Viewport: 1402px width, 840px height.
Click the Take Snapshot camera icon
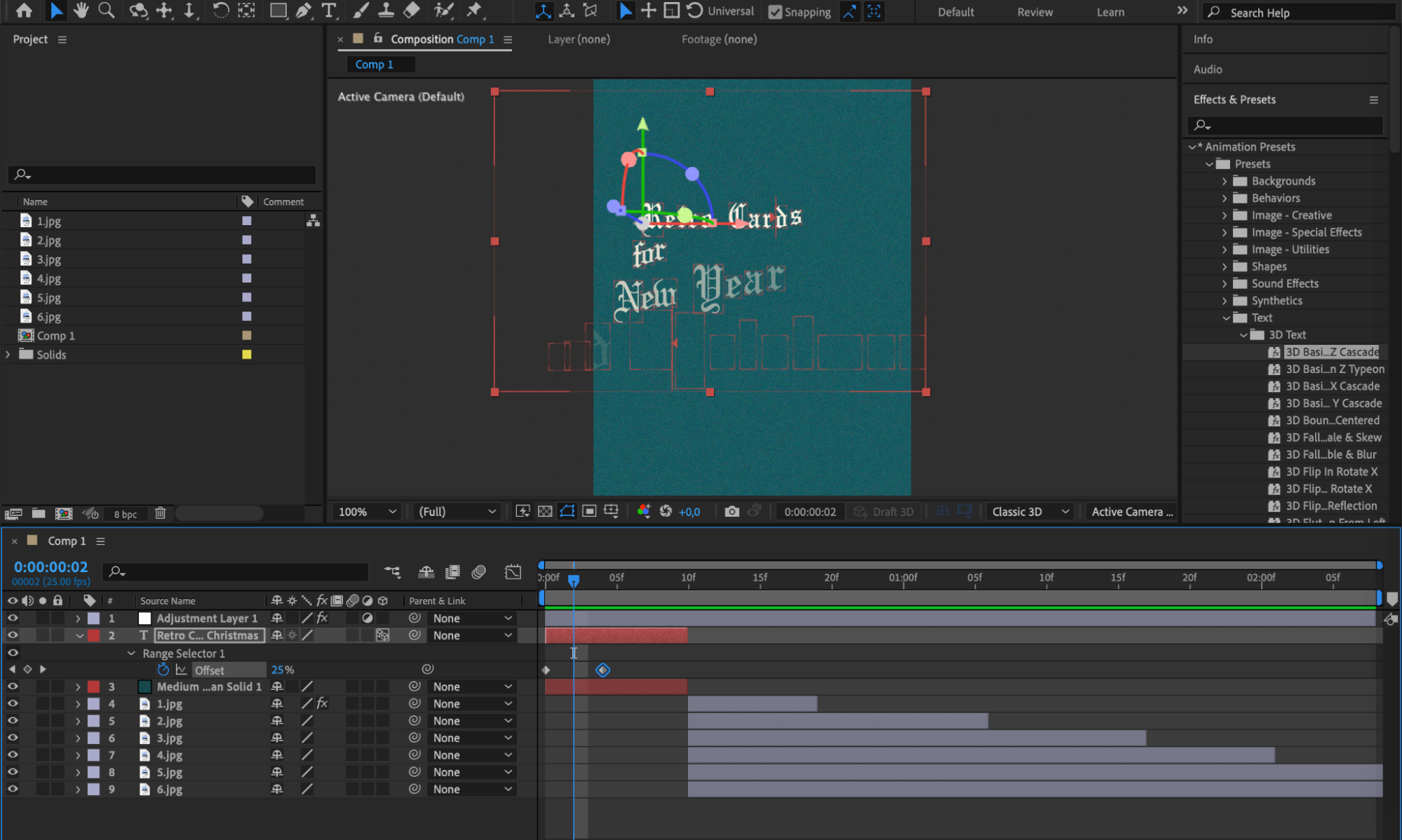click(732, 512)
